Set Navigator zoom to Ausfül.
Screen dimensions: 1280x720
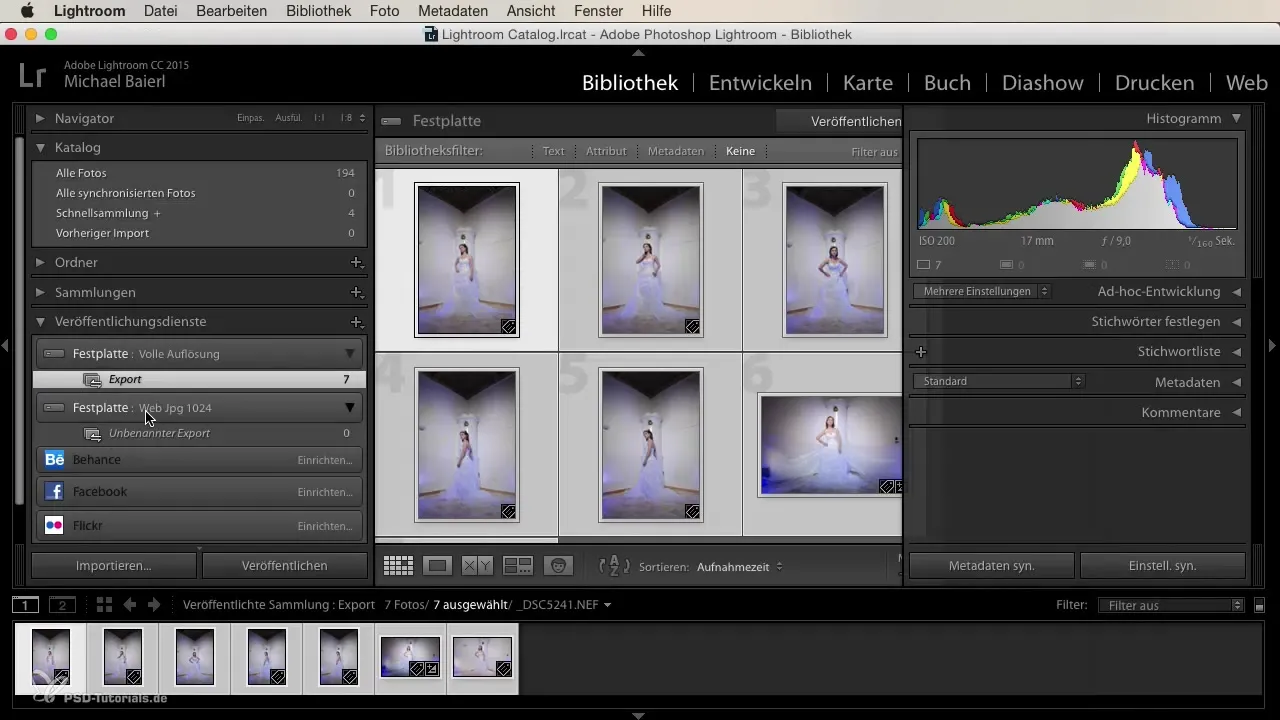coord(289,118)
